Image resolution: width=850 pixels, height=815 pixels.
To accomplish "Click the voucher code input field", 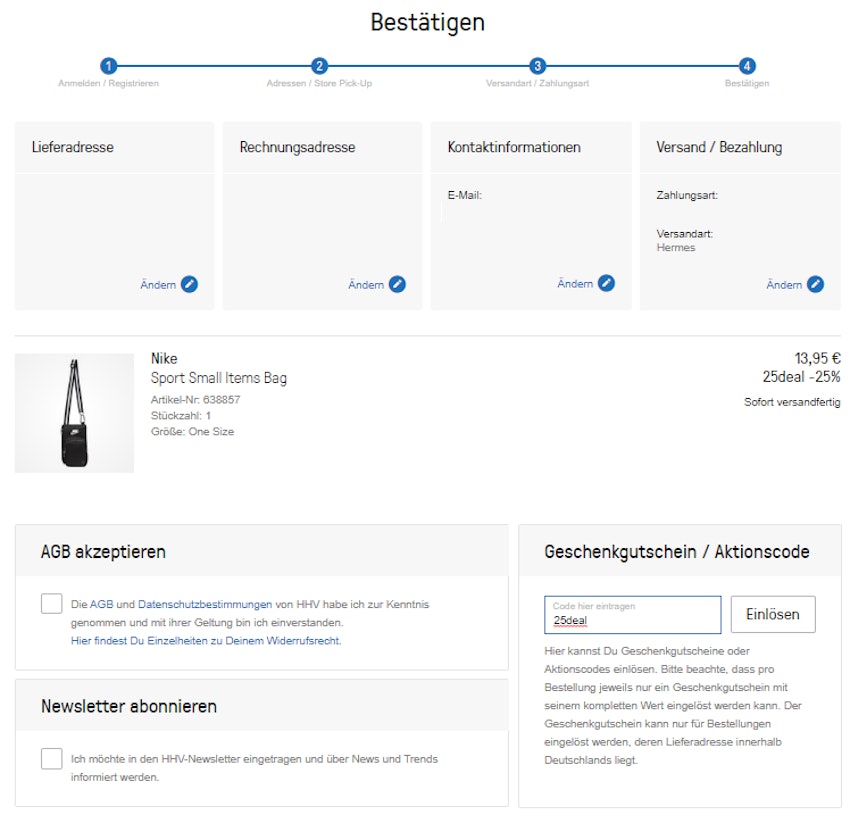I will pyautogui.click(x=633, y=614).
